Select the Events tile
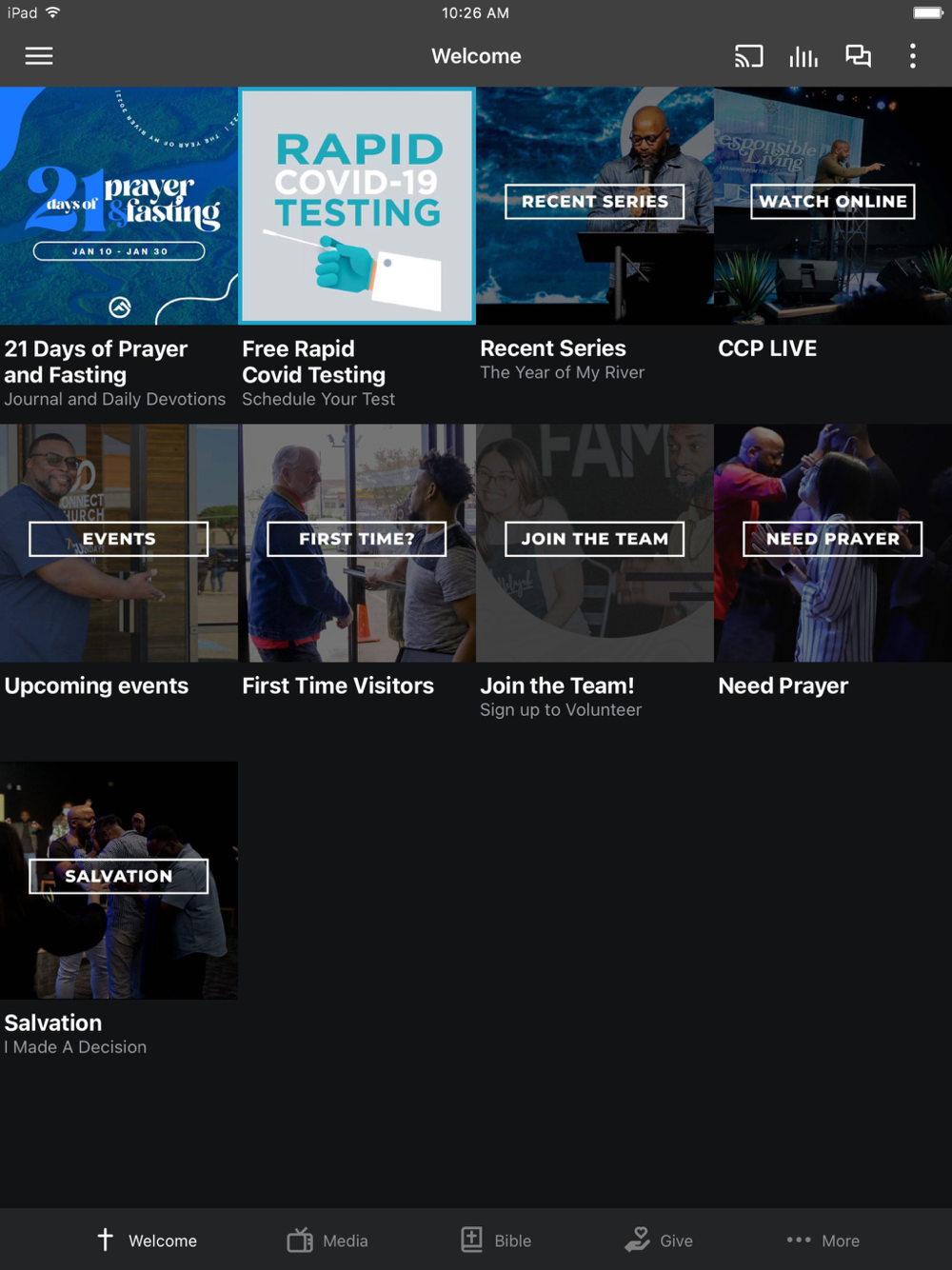The image size is (952, 1270). [119, 543]
